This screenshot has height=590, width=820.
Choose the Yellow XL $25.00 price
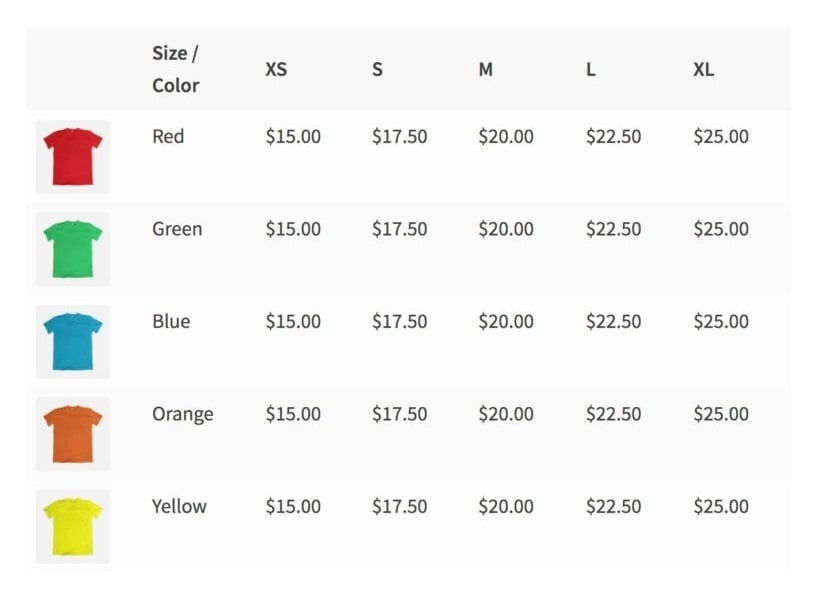(x=720, y=506)
